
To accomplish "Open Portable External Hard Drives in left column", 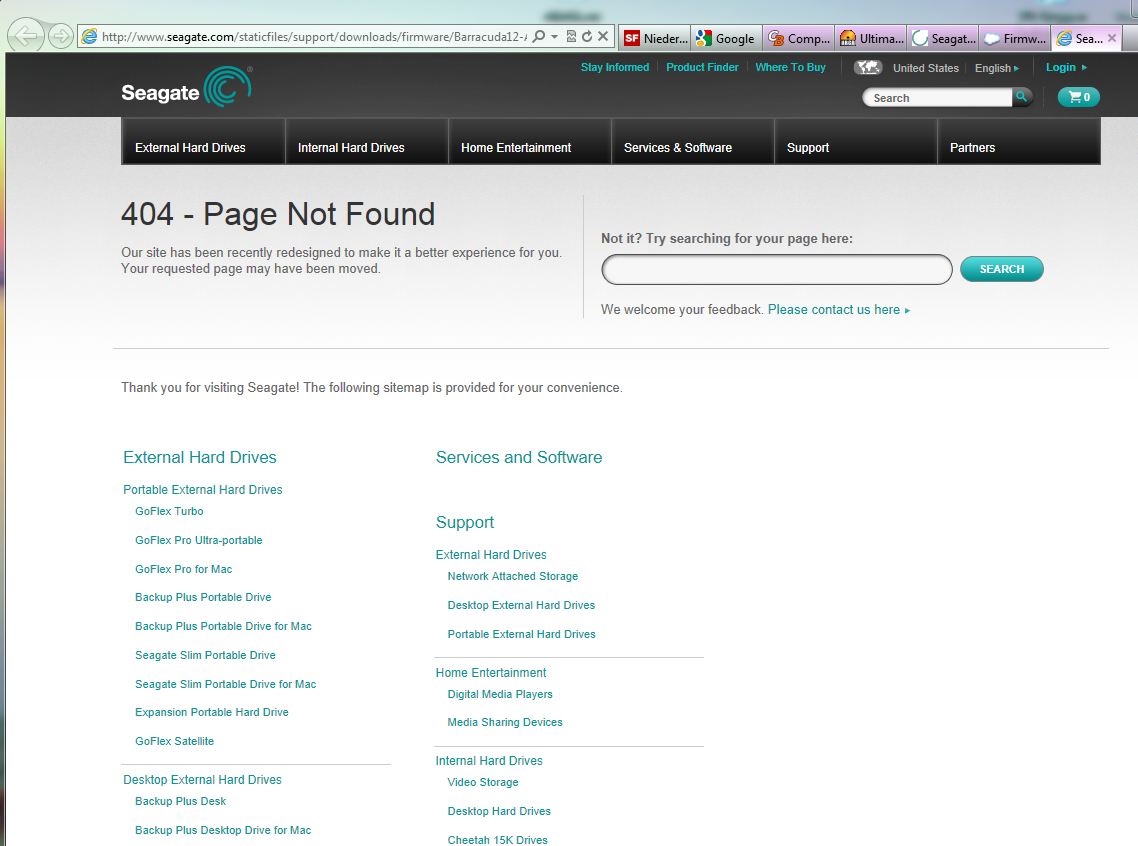I will pyautogui.click(x=202, y=490).
